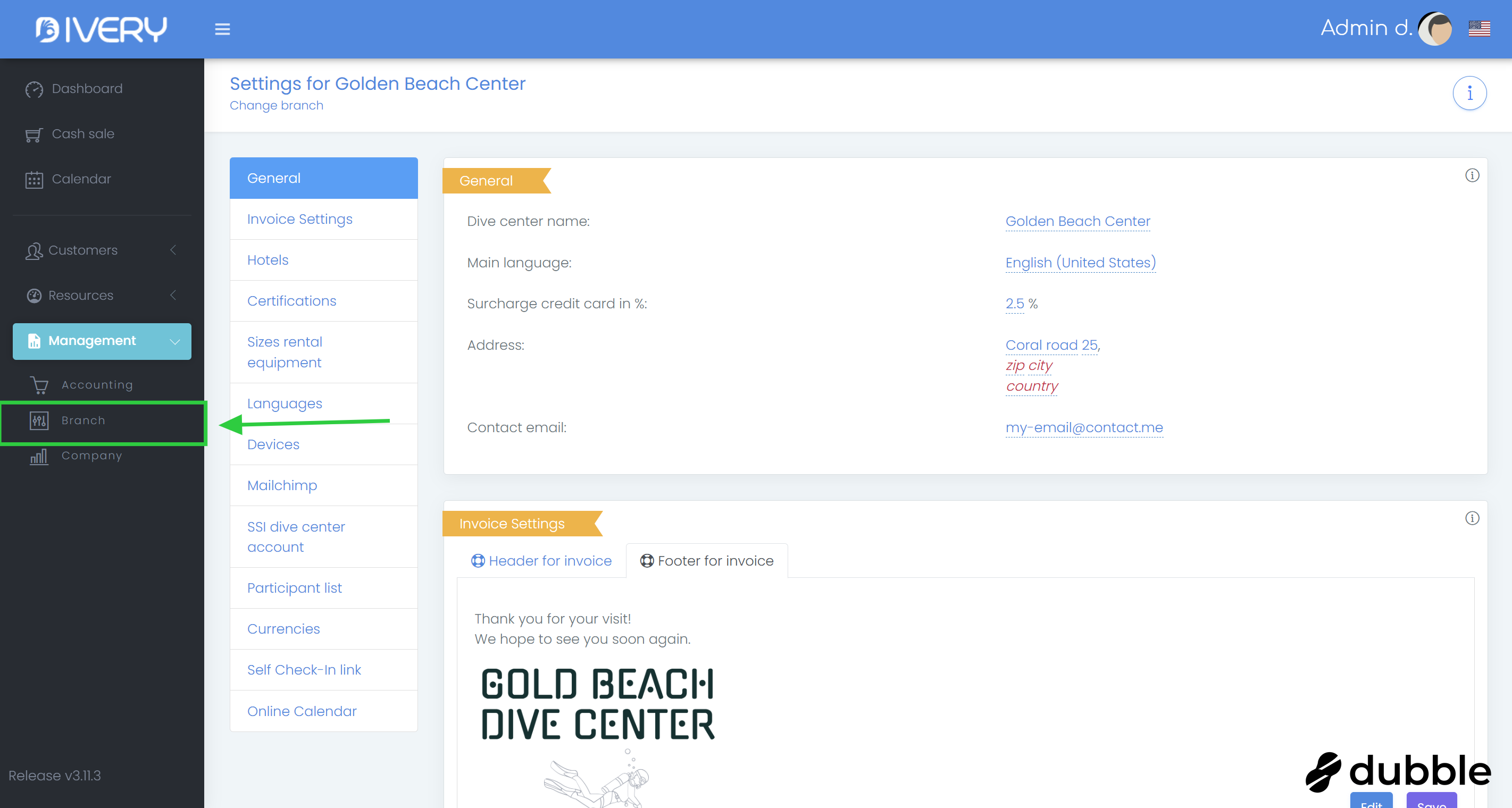Click the Change branch link

(276, 106)
